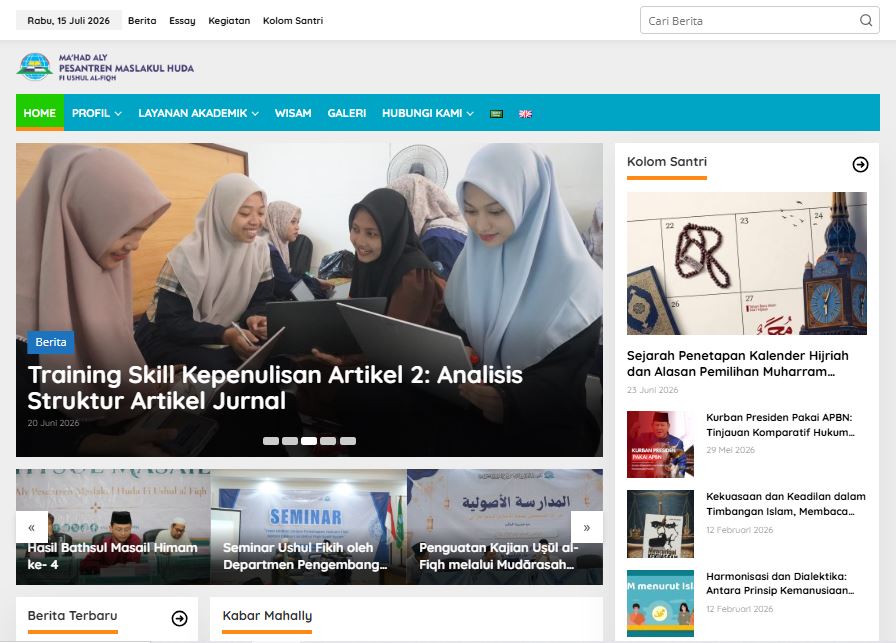Open Berita in the top bar
This screenshot has width=896, height=643.
click(142, 21)
